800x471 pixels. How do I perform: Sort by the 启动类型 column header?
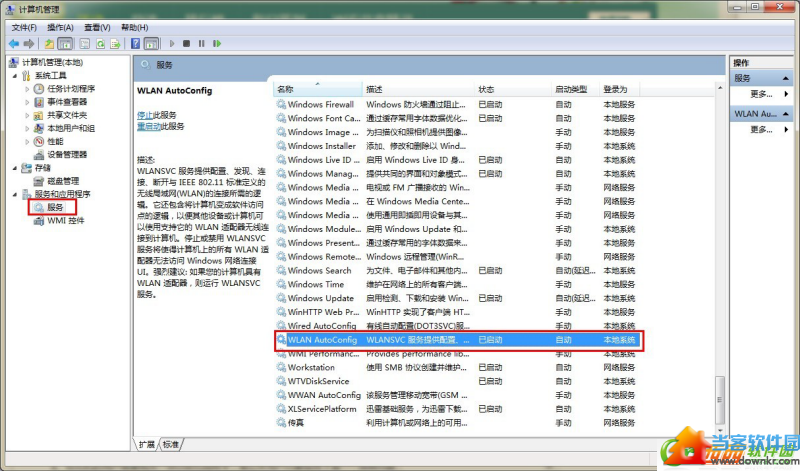(x=576, y=89)
